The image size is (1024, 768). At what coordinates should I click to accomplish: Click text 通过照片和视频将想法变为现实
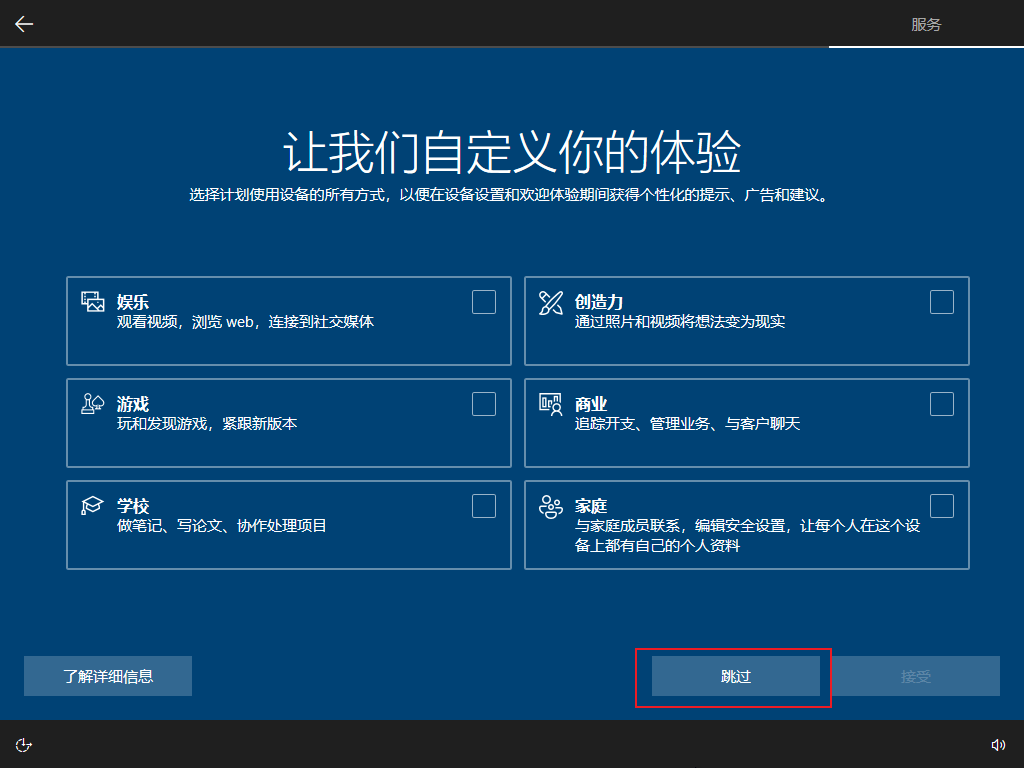pyautogui.click(x=680, y=321)
